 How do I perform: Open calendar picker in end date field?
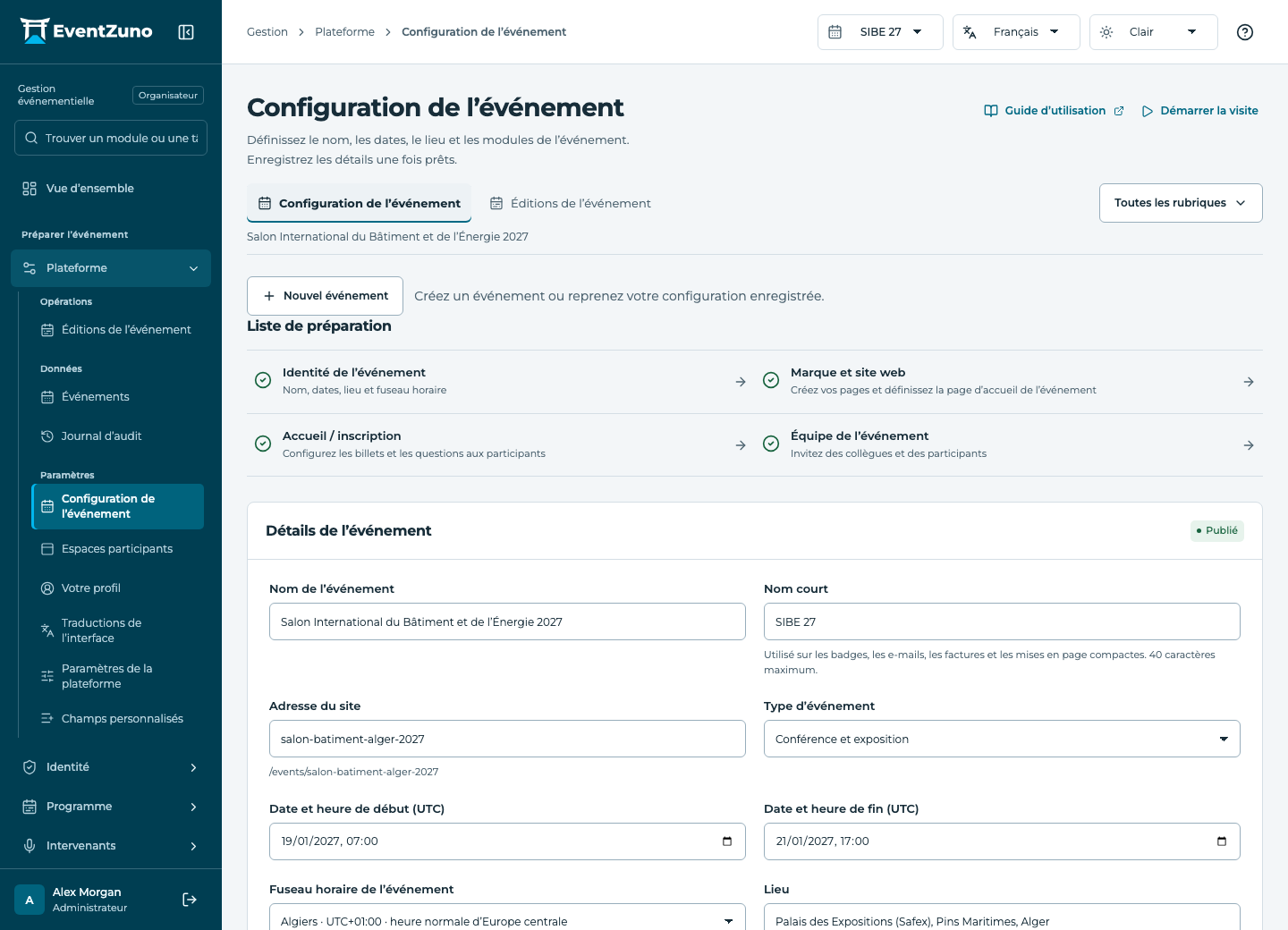coord(1222,841)
